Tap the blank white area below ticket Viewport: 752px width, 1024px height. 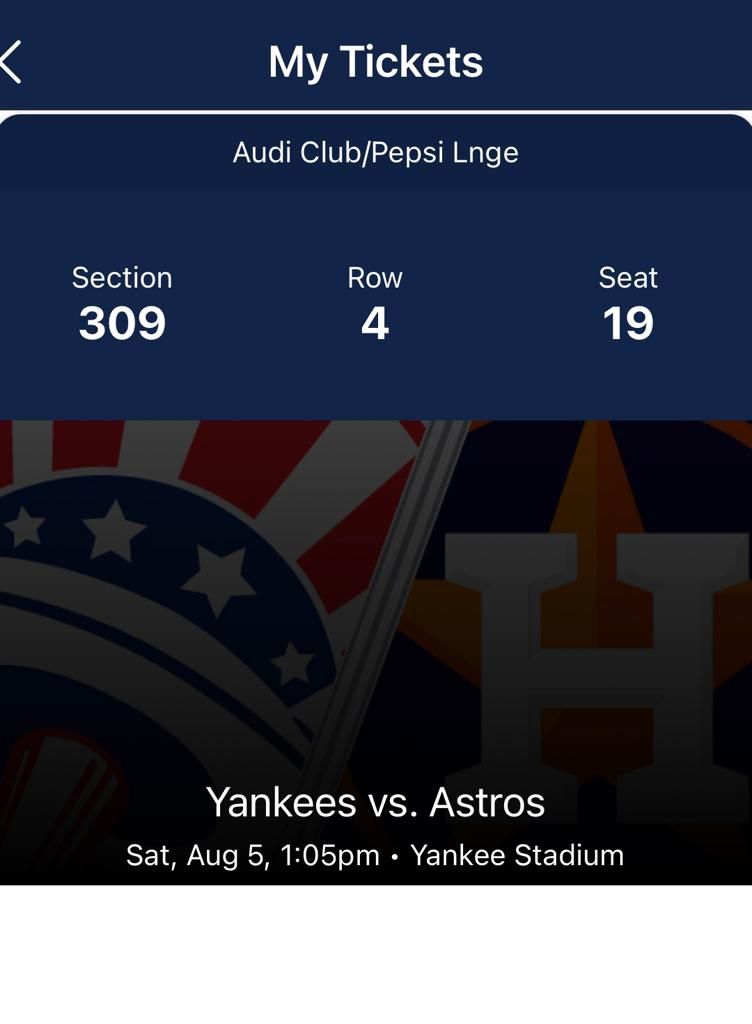tap(375, 955)
